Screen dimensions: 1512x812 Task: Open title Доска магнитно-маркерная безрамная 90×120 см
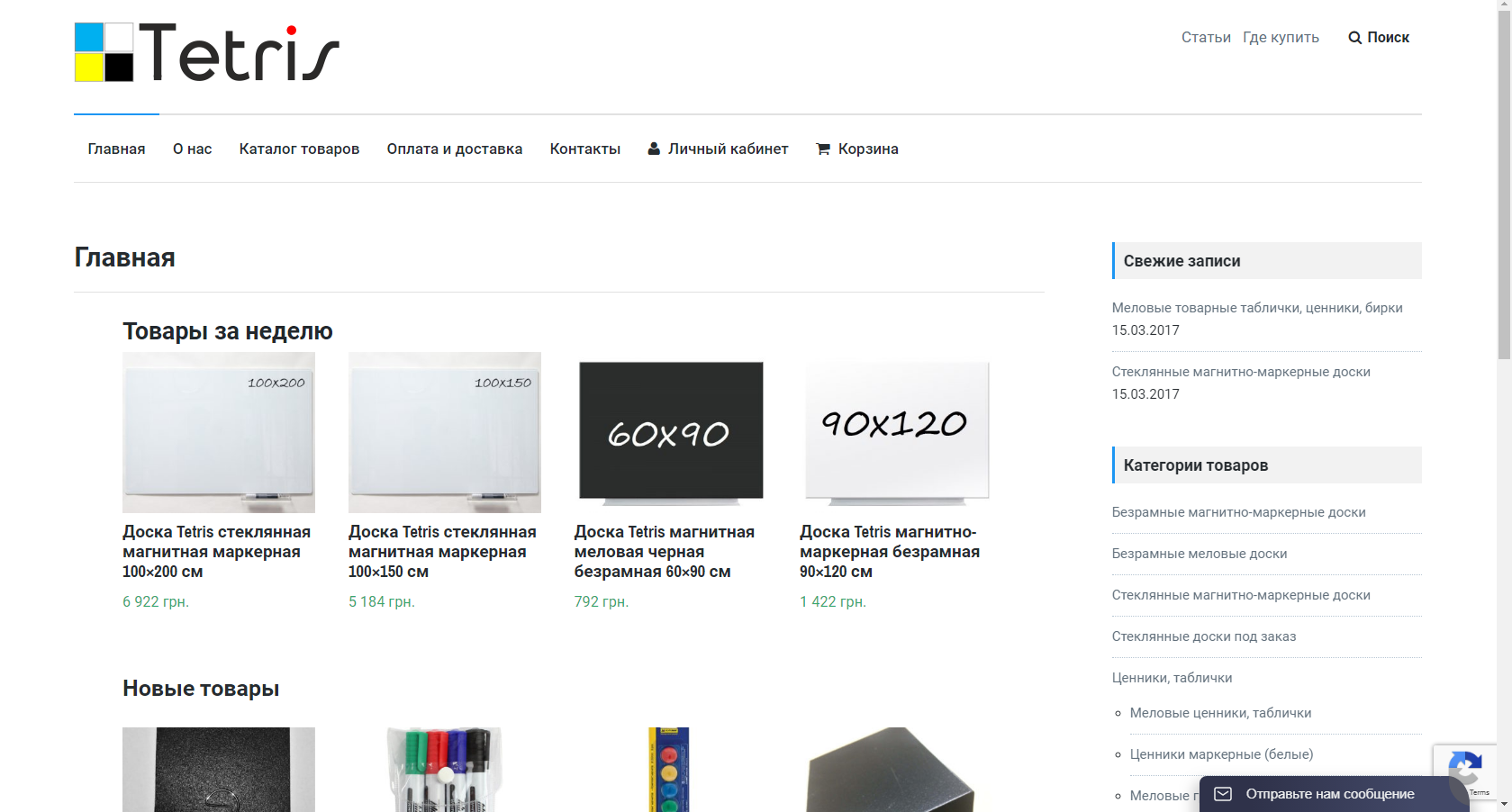pos(890,552)
